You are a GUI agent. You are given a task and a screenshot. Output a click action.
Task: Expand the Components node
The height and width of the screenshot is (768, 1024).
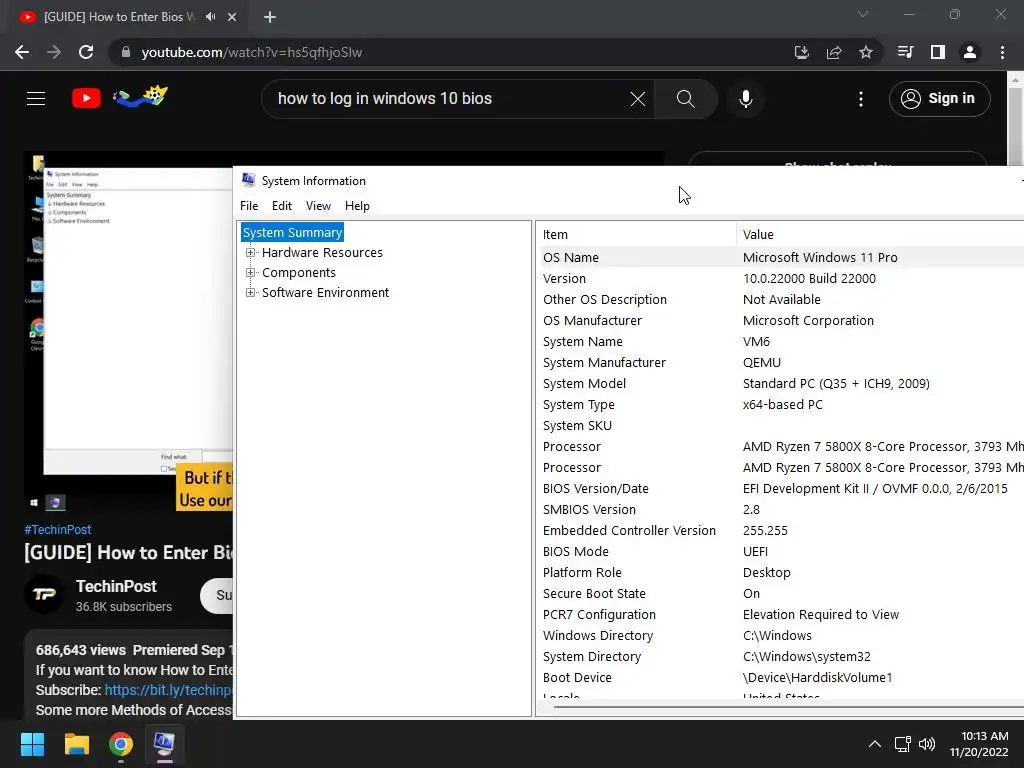point(250,273)
